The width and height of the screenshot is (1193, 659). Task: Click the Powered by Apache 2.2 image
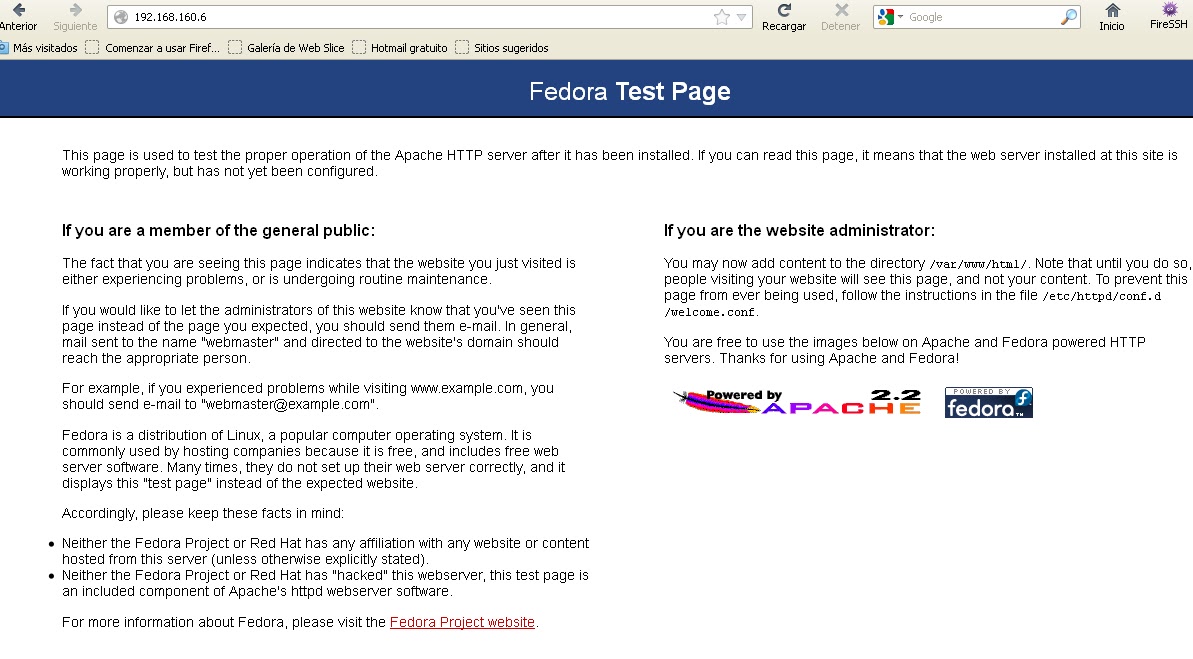point(797,402)
